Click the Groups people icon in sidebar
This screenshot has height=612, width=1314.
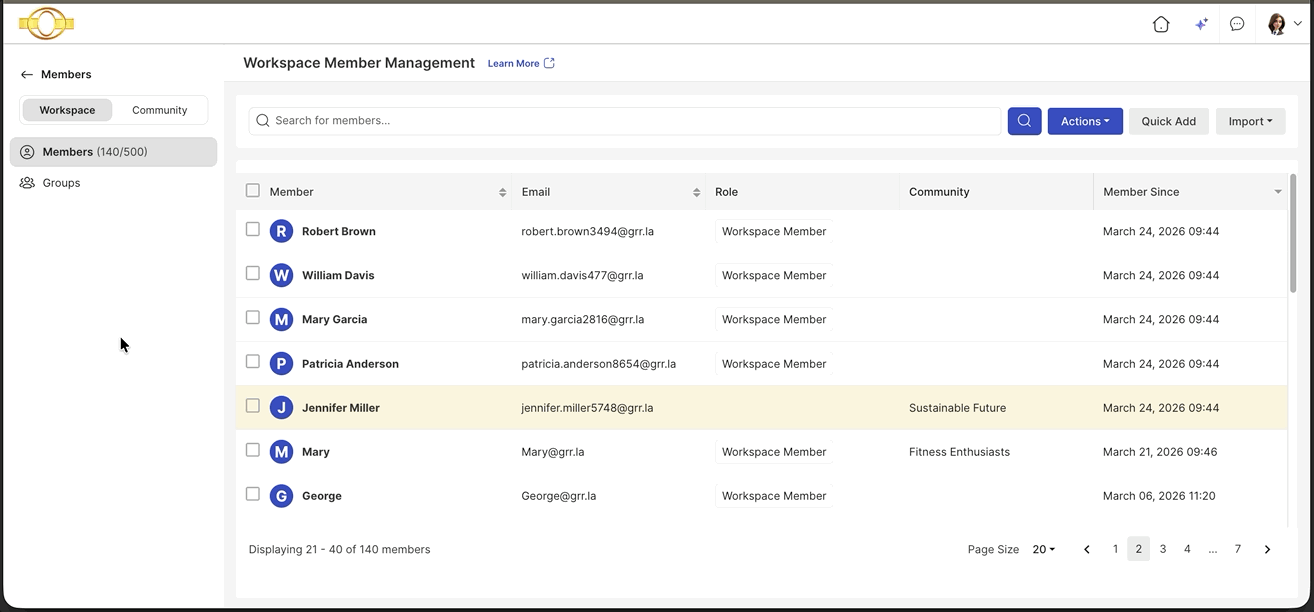[27, 183]
